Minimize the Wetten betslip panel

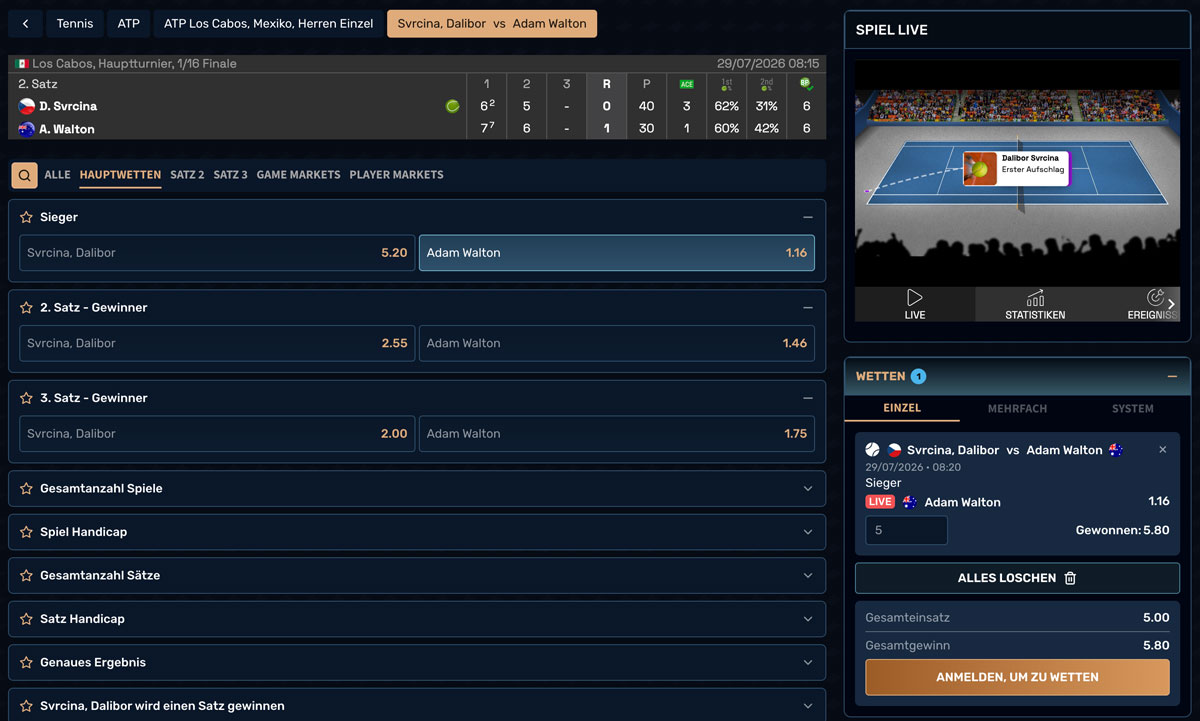pos(1172,377)
